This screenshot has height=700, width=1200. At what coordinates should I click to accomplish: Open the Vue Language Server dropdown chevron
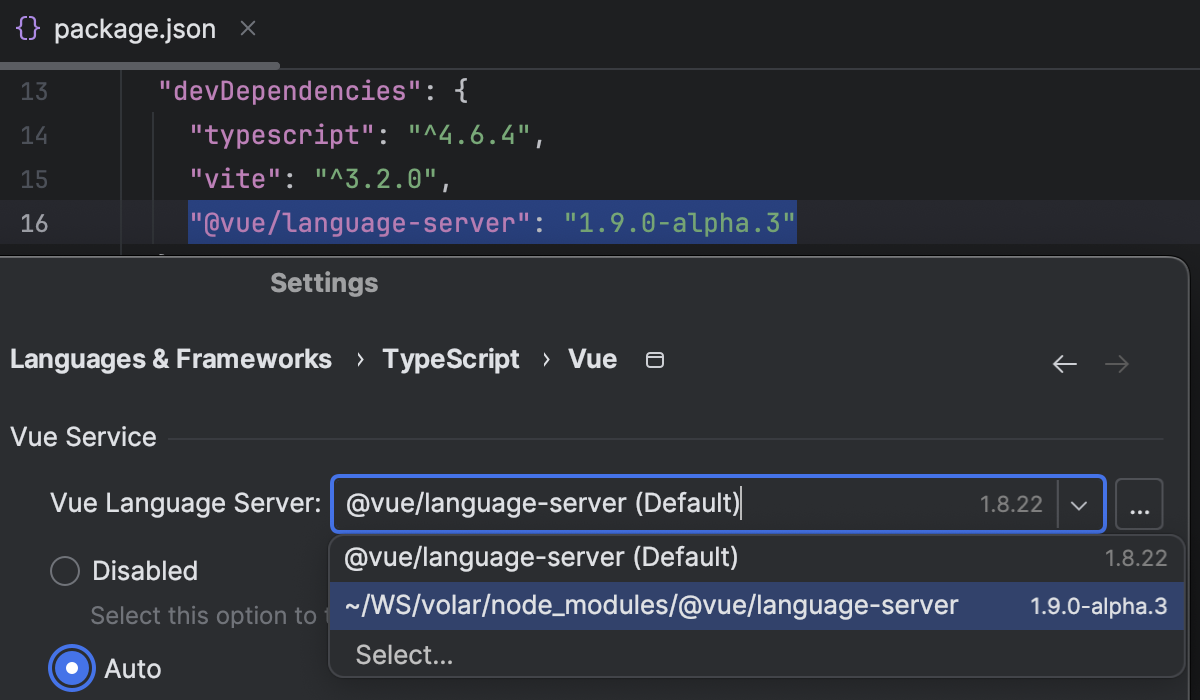click(x=1079, y=504)
